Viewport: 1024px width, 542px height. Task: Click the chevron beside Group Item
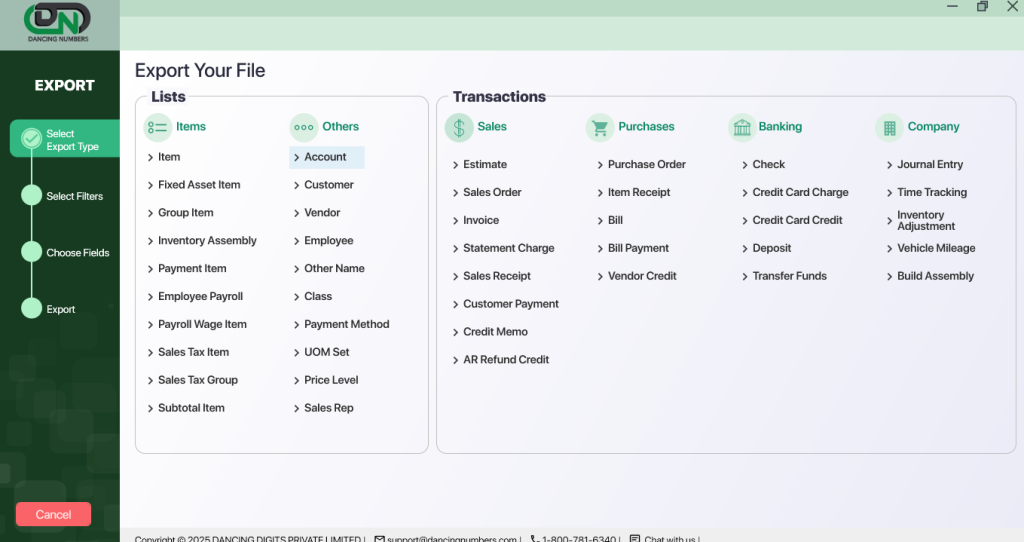[150, 214]
